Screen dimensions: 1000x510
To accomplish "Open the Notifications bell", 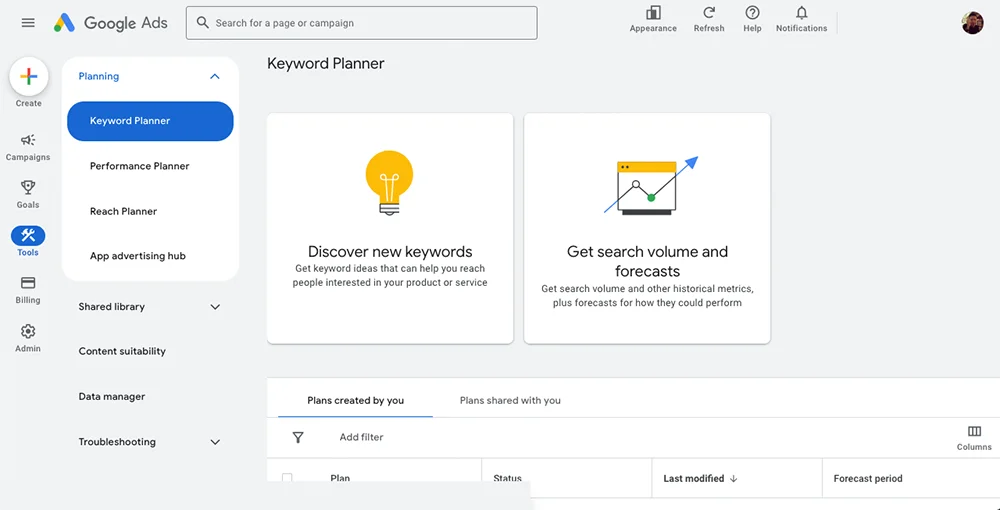I will 801,13.
